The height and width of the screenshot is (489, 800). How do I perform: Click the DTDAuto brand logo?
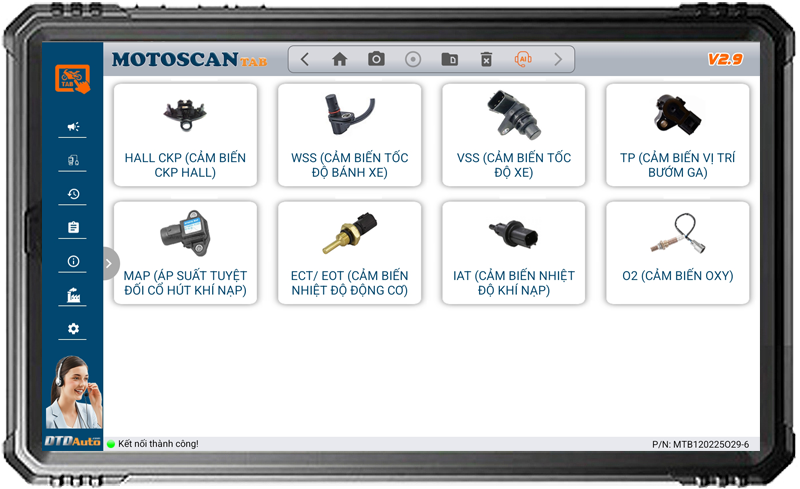(72, 441)
